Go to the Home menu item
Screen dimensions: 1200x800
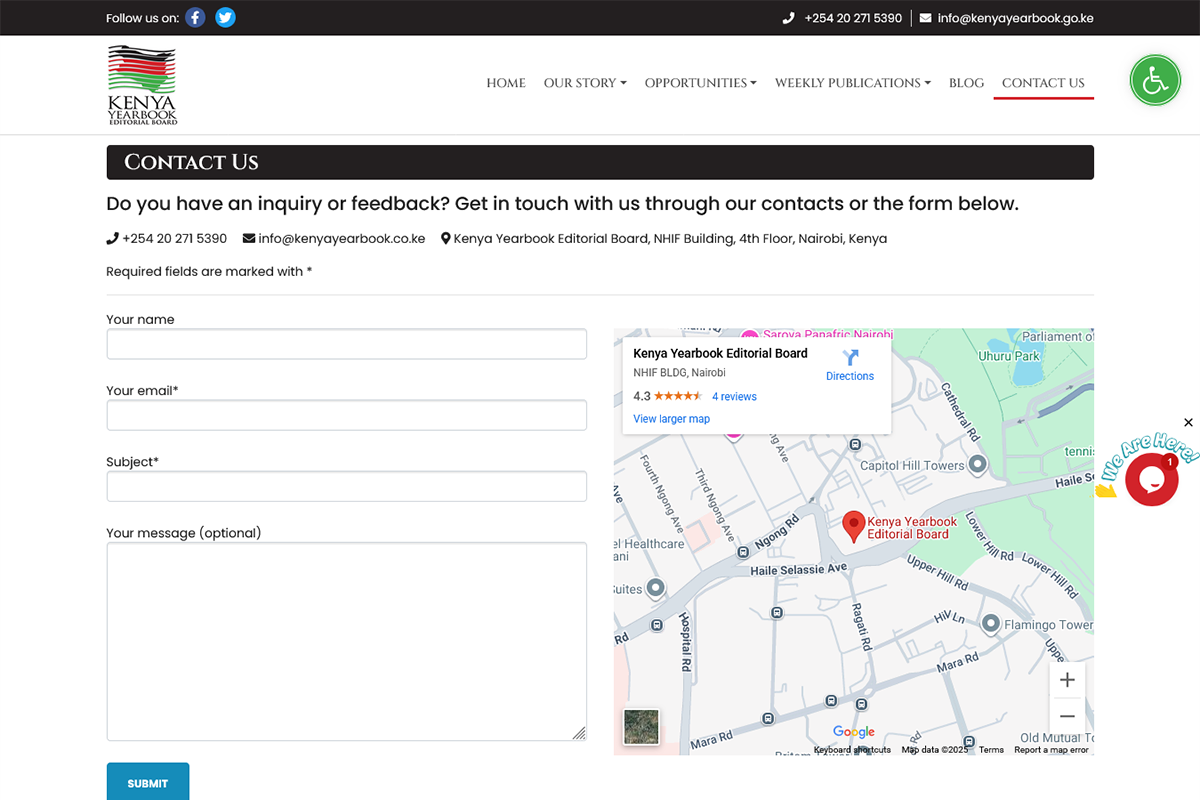[x=506, y=83]
